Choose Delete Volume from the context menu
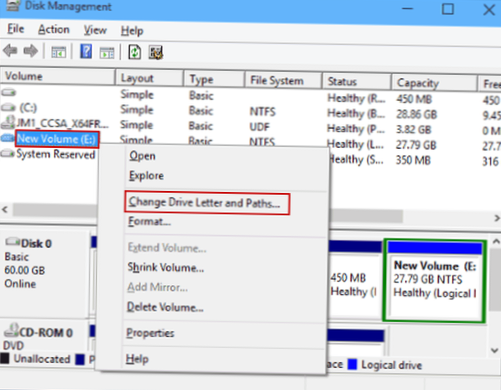This screenshot has width=501, height=390. (x=165, y=307)
